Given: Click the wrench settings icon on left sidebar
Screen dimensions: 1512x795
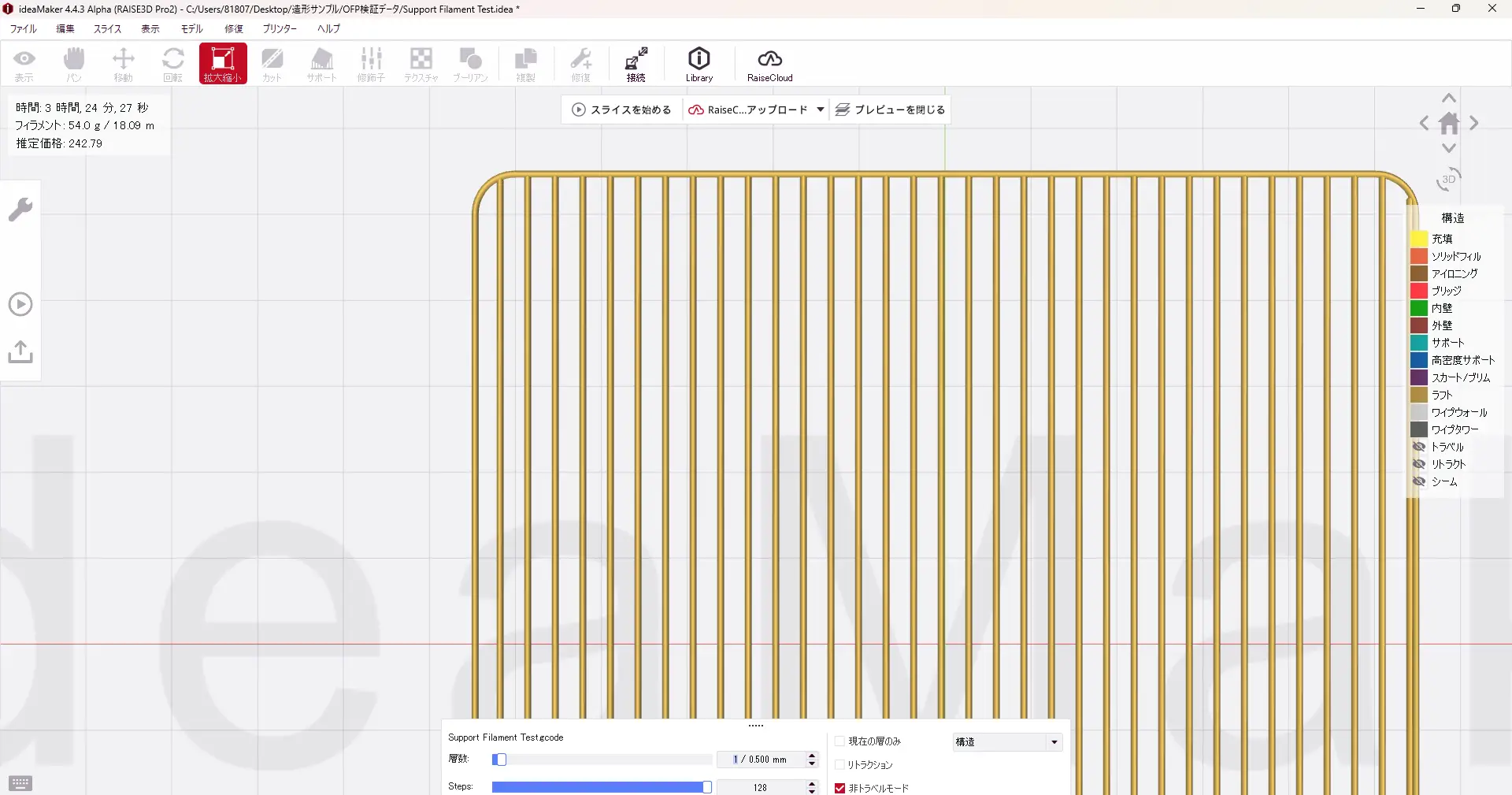Looking at the screenshot, I should coord(20,210).
